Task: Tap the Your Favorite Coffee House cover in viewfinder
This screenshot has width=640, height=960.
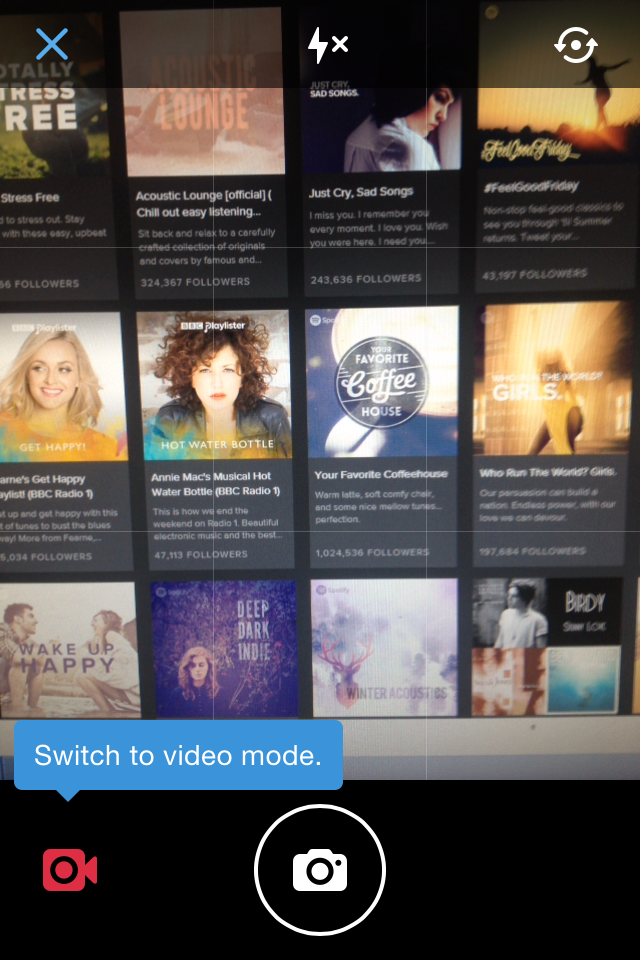Action: 382,381
